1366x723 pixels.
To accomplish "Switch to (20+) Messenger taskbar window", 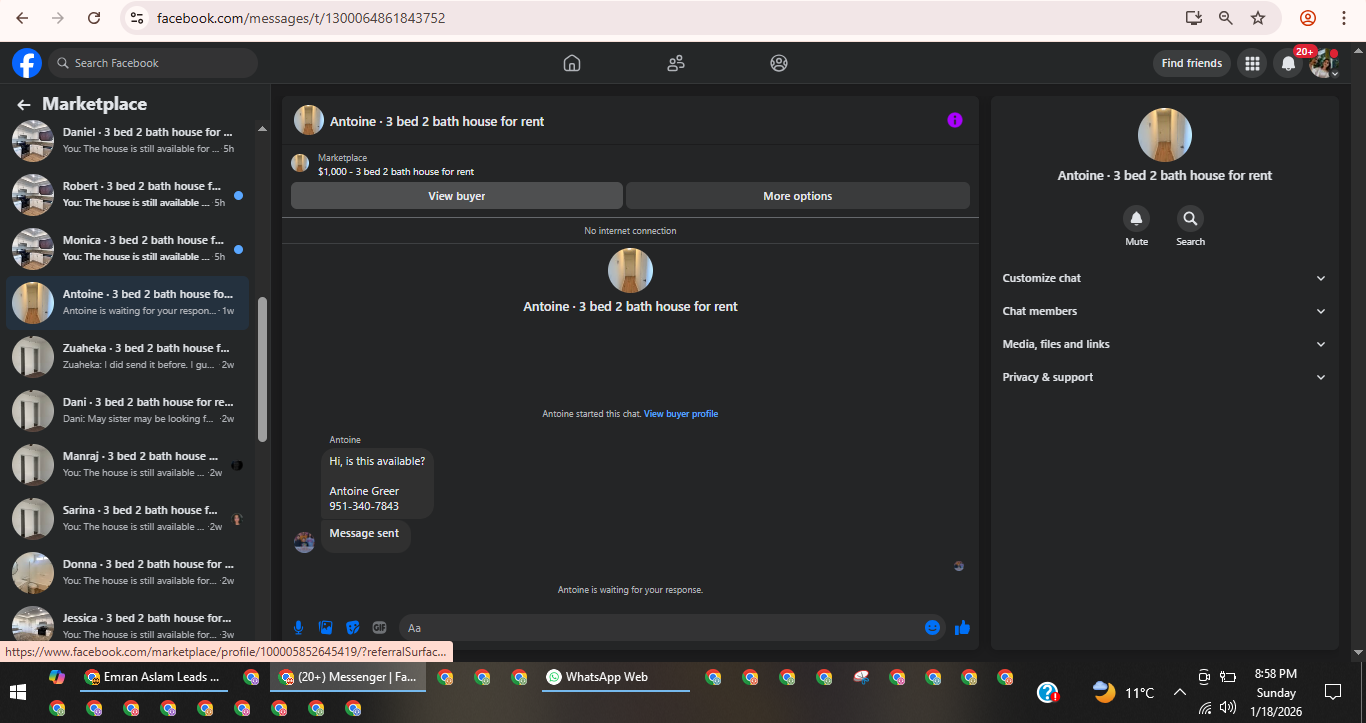I will click(x=348, y=677).
